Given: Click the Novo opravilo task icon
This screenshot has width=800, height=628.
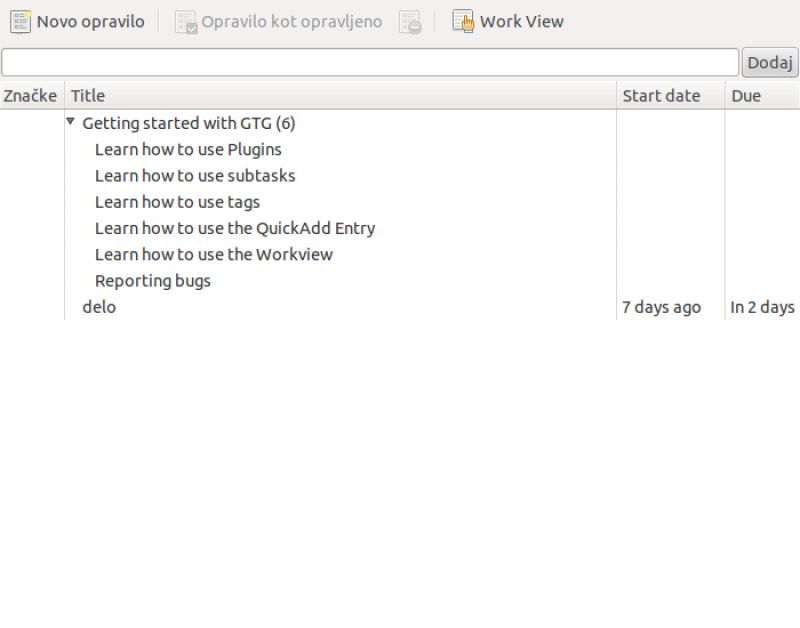Looking at the screenshot, I should [20, 21].
